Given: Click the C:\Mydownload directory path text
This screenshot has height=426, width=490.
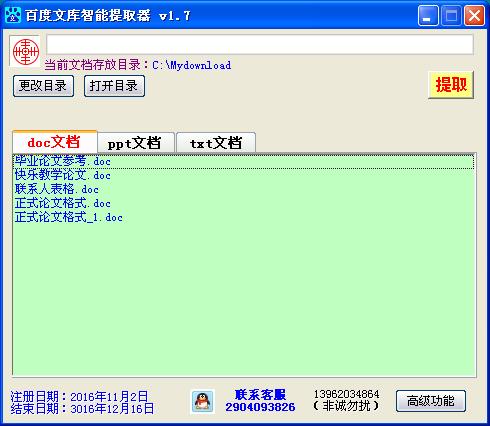Looking at the screenshot, I should pos(192,65).
